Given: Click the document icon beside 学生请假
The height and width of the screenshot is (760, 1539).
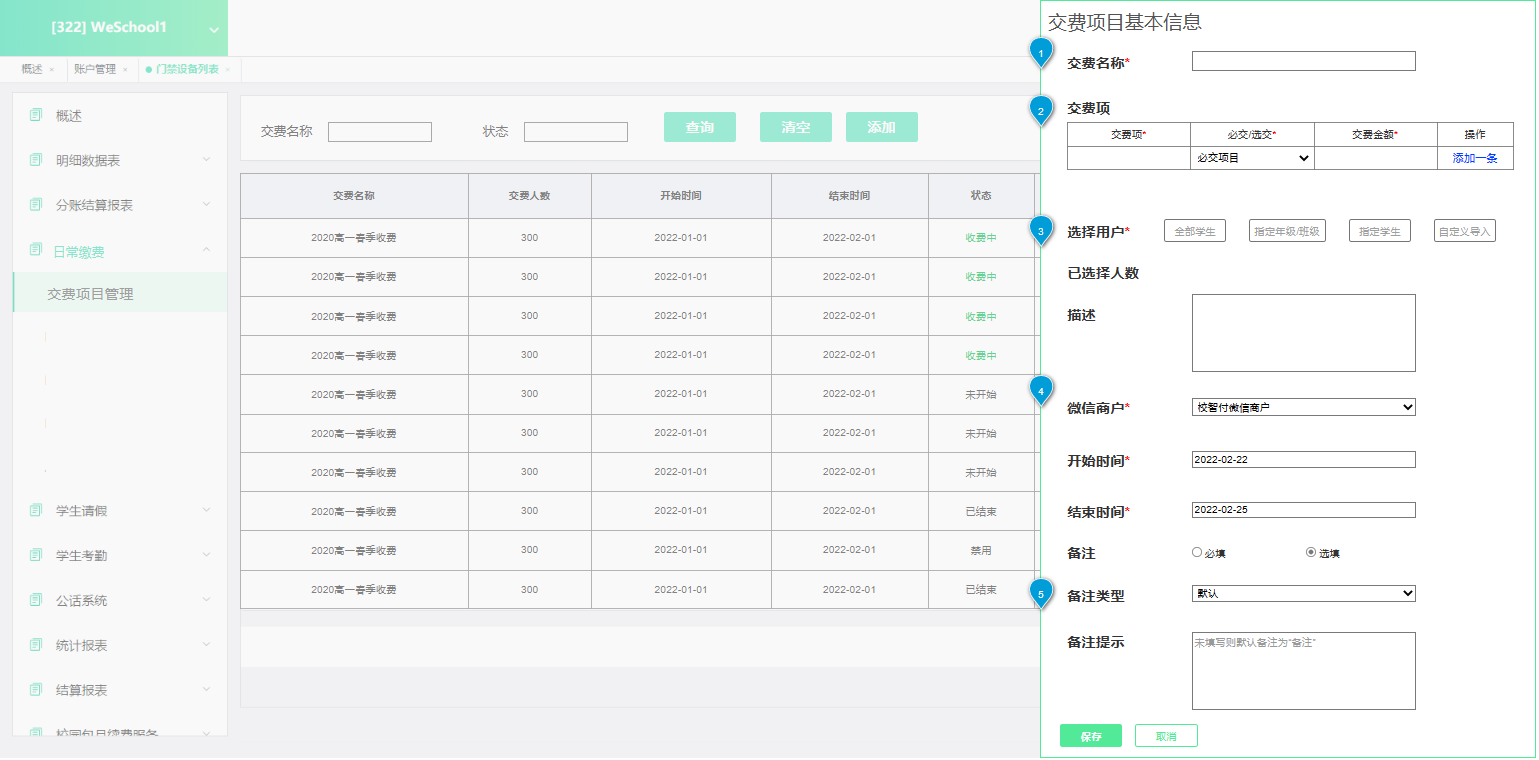Looking at the screenshot, I should coord(36,510).
